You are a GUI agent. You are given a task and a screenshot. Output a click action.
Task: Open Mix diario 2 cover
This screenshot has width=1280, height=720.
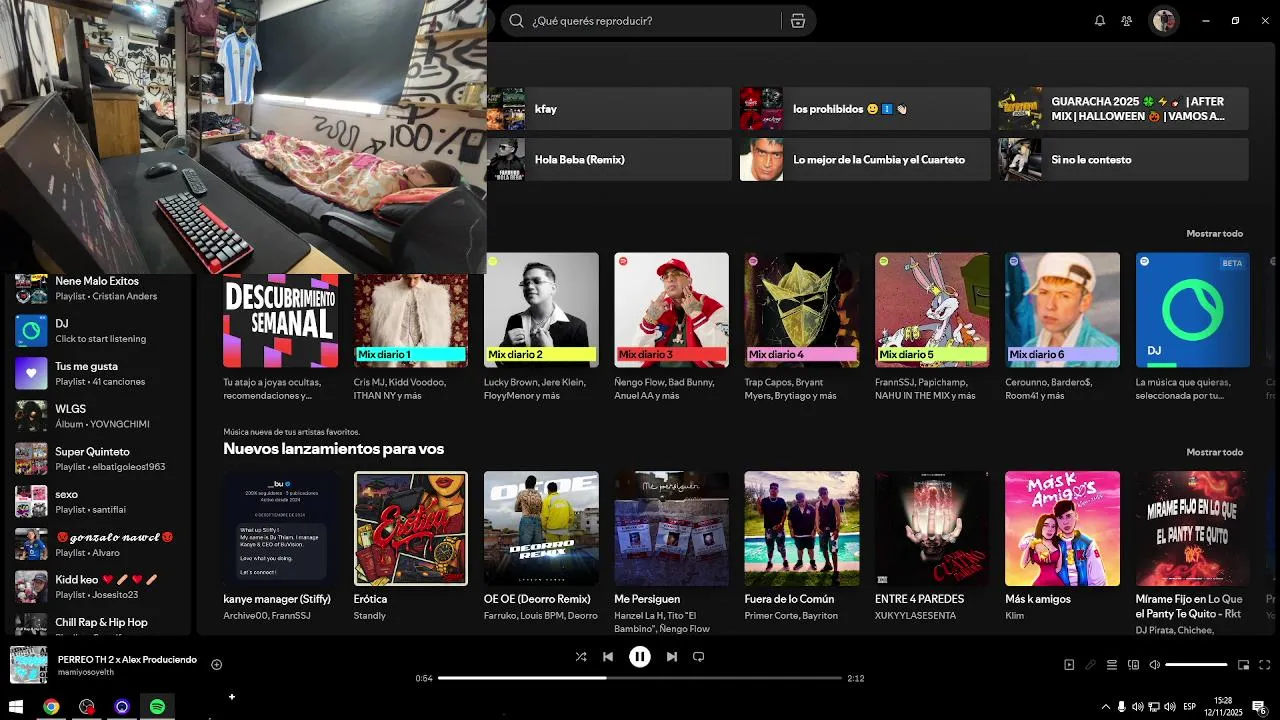541,310
